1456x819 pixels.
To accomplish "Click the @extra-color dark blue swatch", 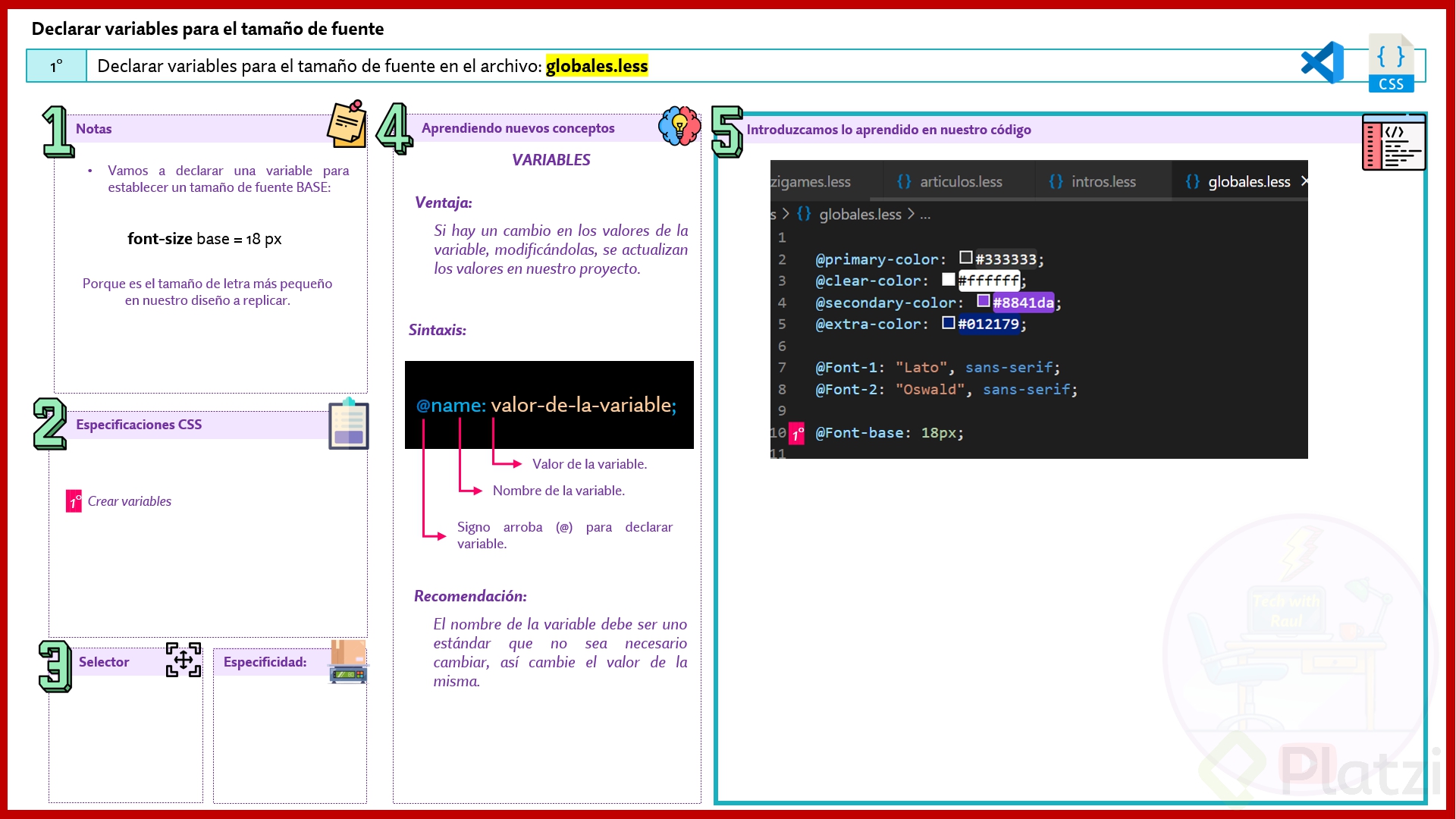I will pos(948,323).
